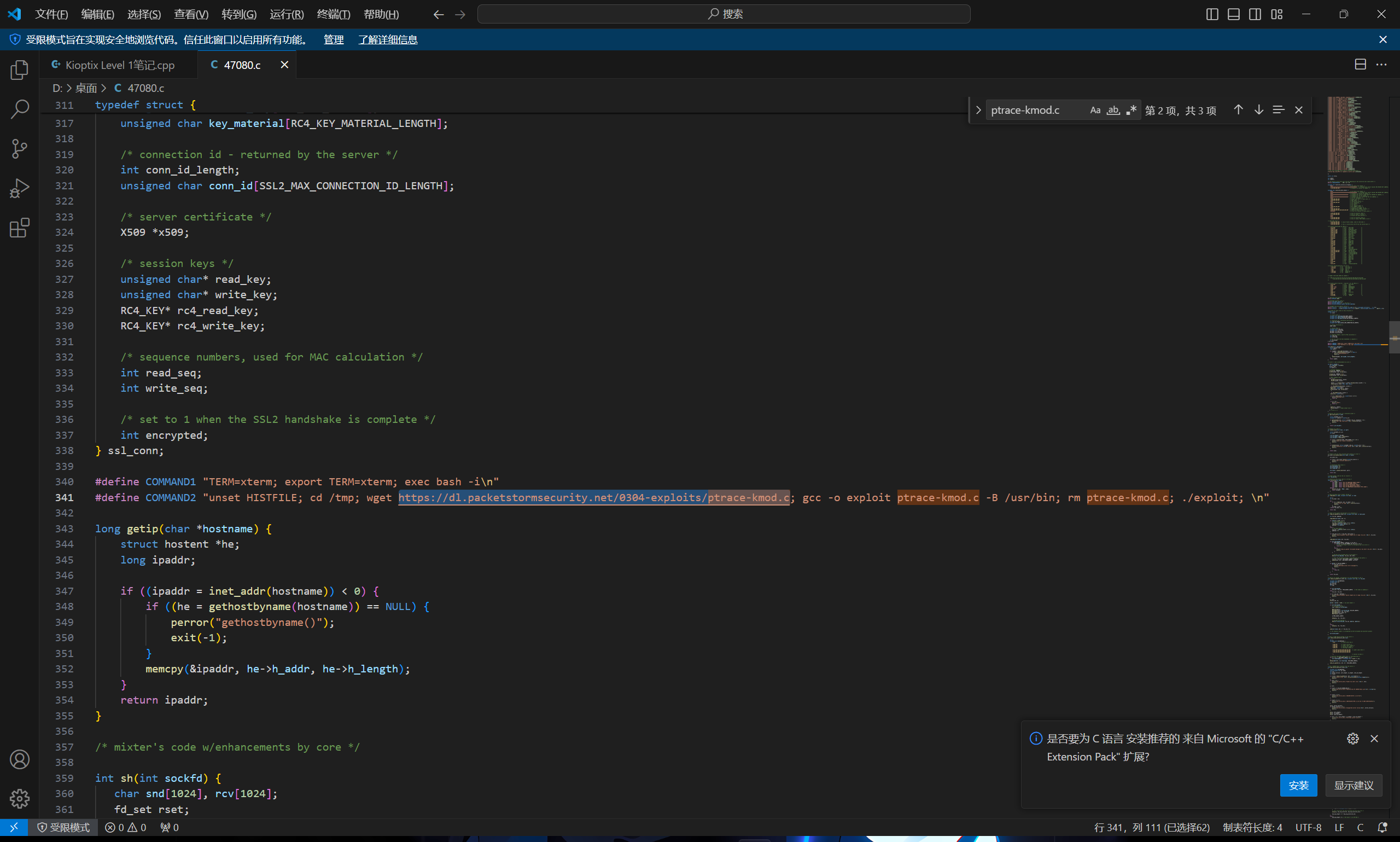The width and height of the screenshot is (1400, 842).
Task: Go forward in navigation history
Action: coord(460,14)
